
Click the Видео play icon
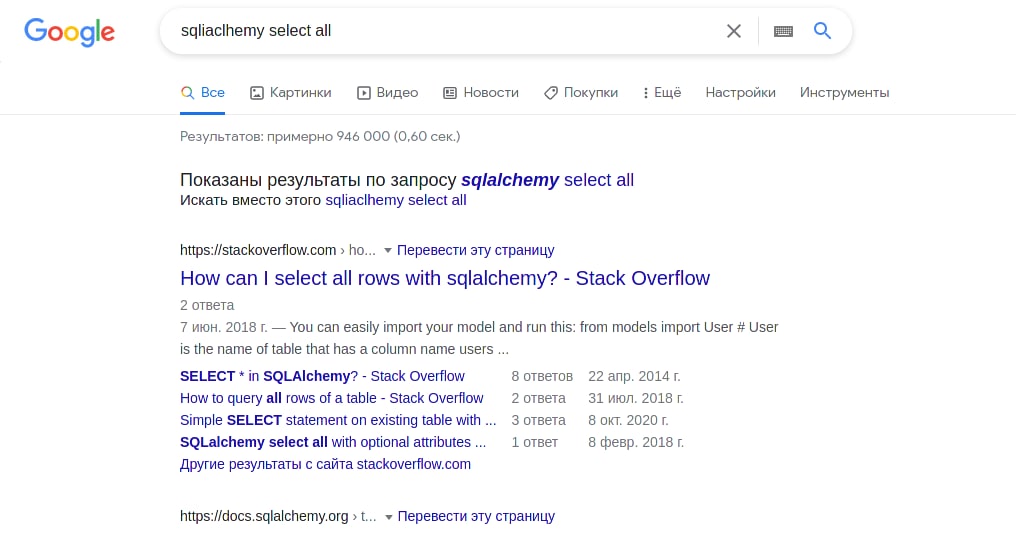[x=364, y=93]
